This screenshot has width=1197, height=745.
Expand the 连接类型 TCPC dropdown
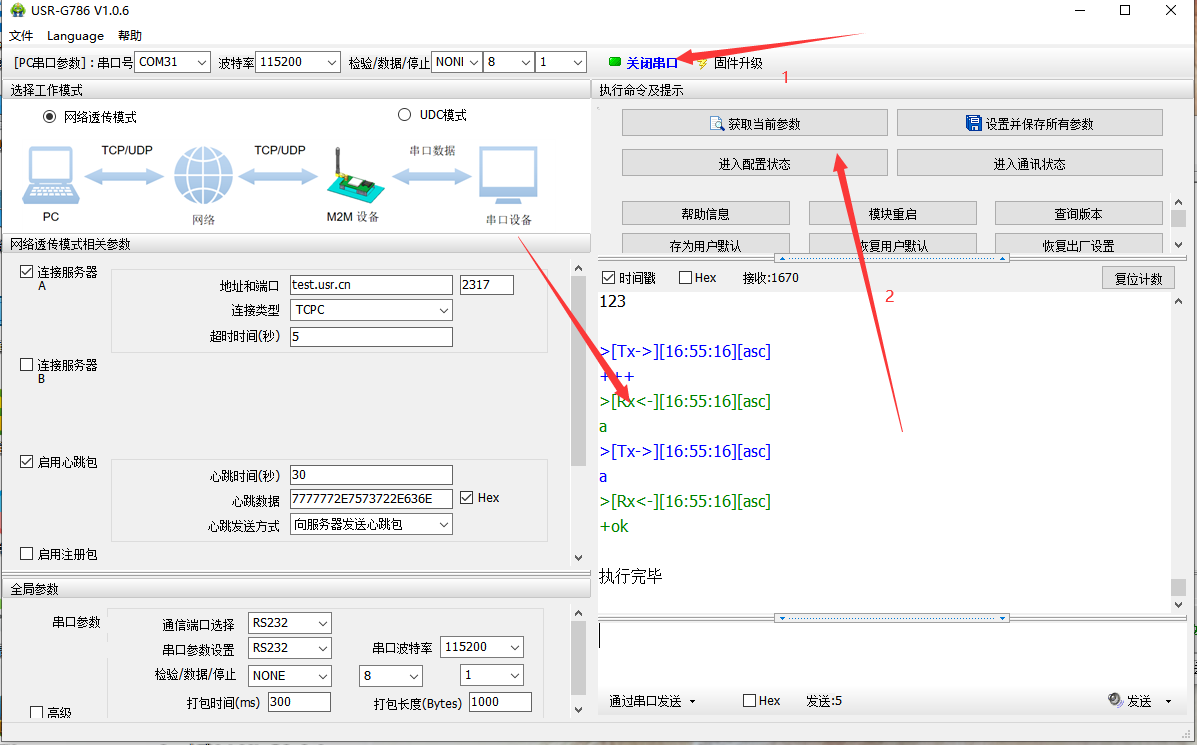[371, 310]
